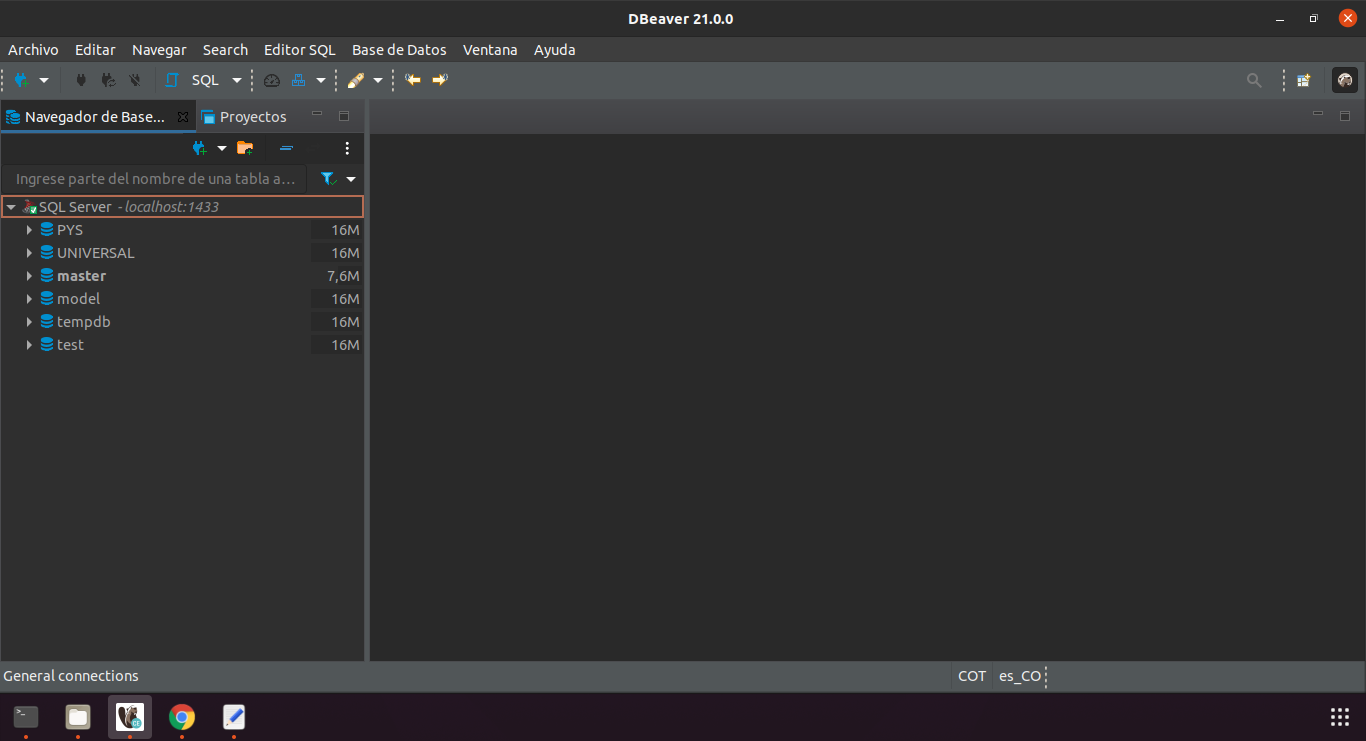Maximize the editor area panel
Viewport: 1366px width, 741px height.
pyautogui.click(x=1345, y=116)
